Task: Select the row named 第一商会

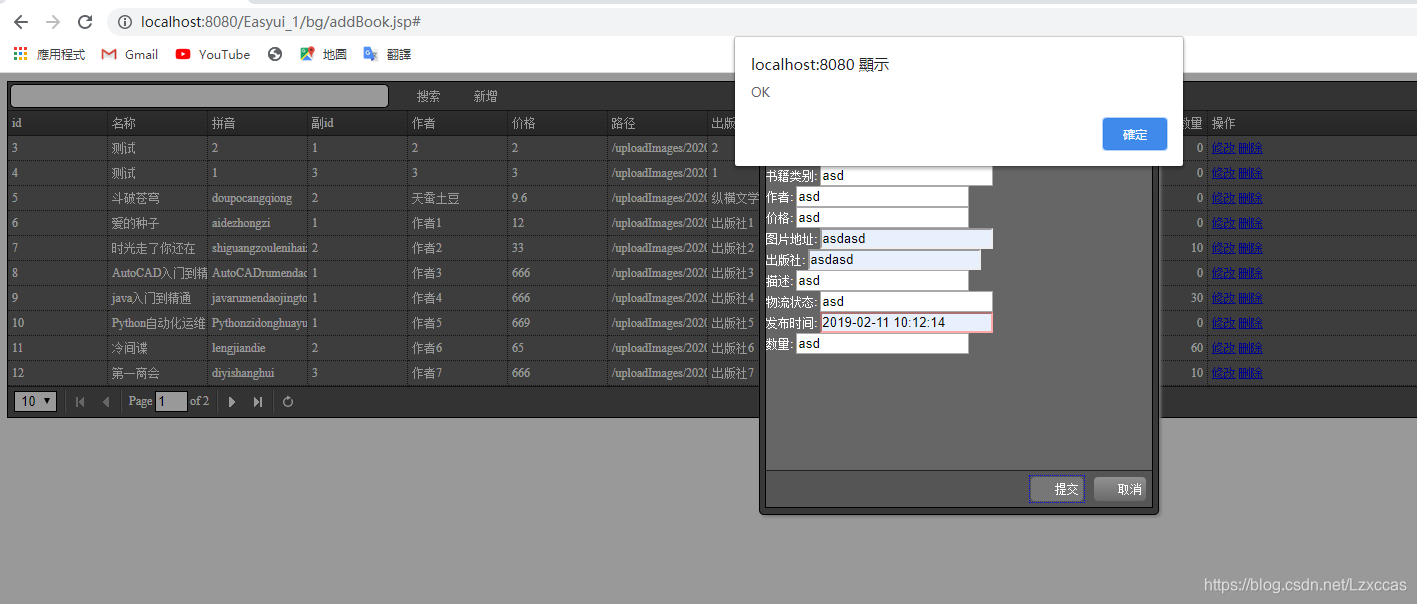Action: [135, 373]
